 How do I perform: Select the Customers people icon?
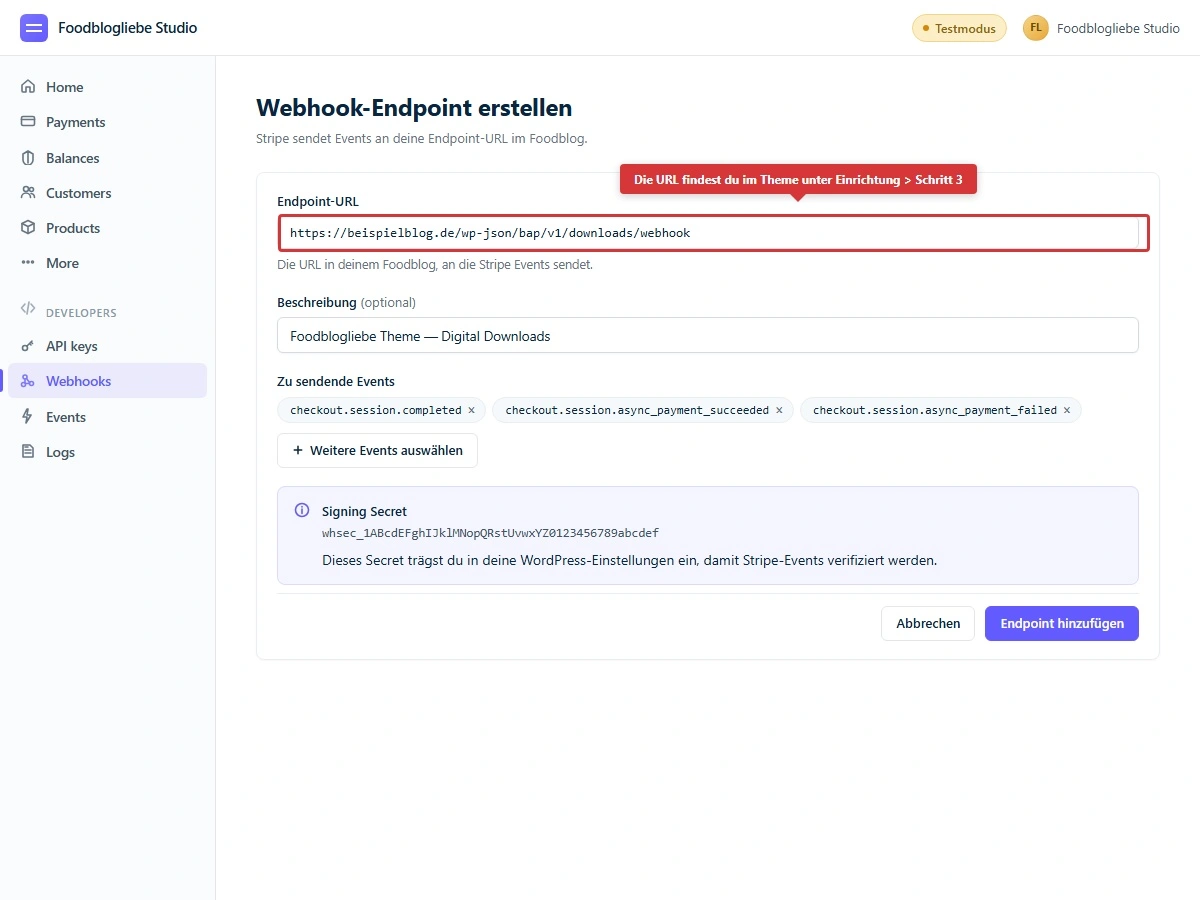(27, 192)
